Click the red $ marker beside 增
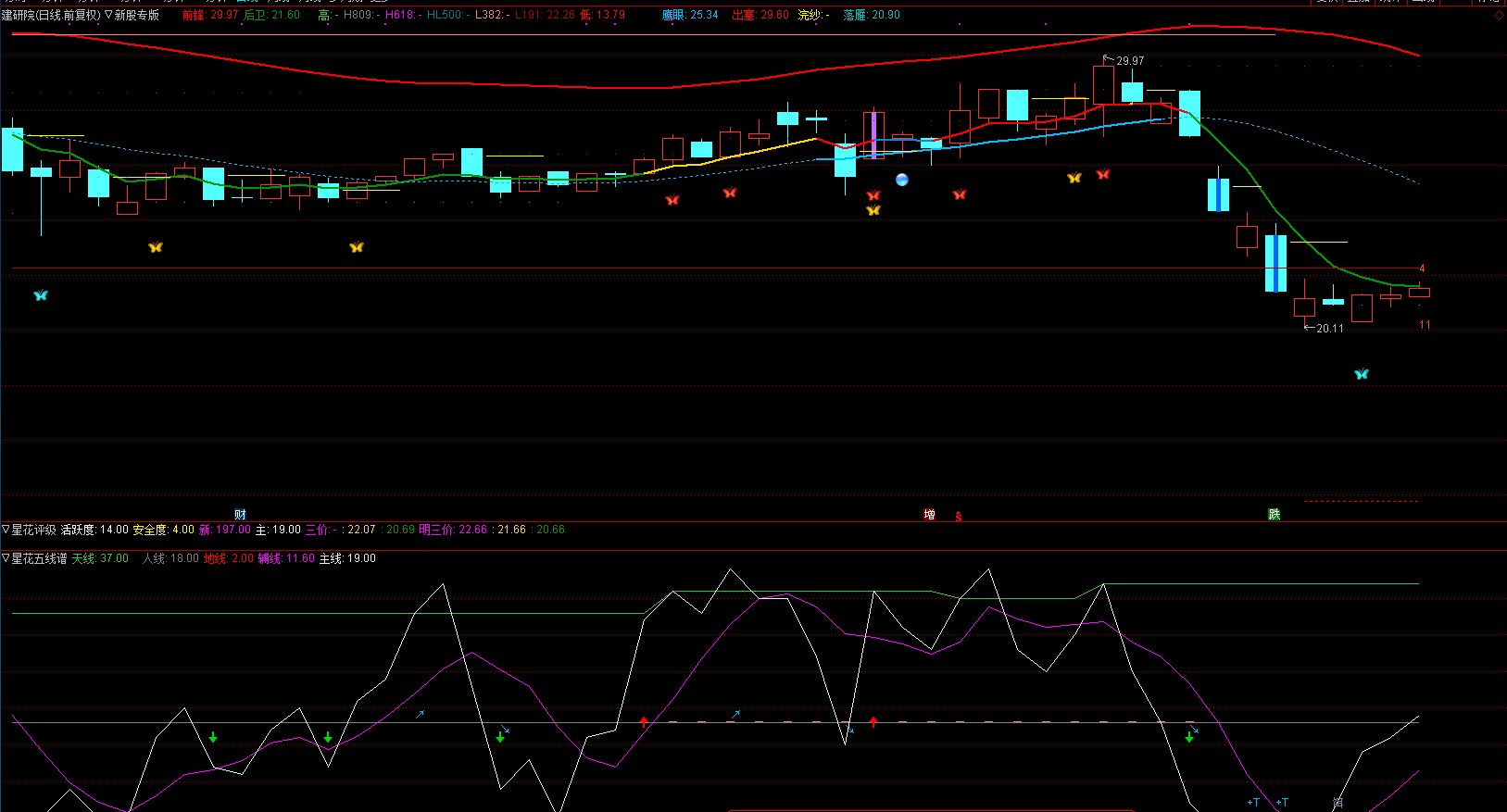 959,517
